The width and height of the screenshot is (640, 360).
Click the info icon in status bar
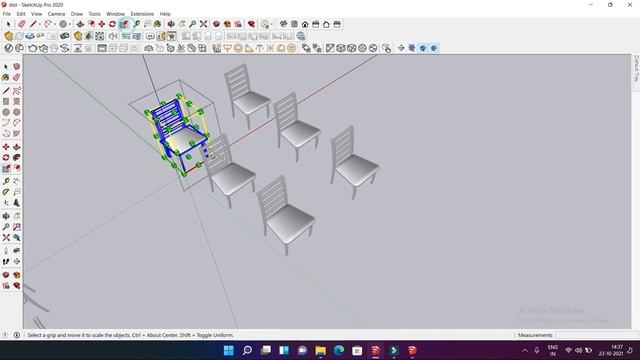17,335
